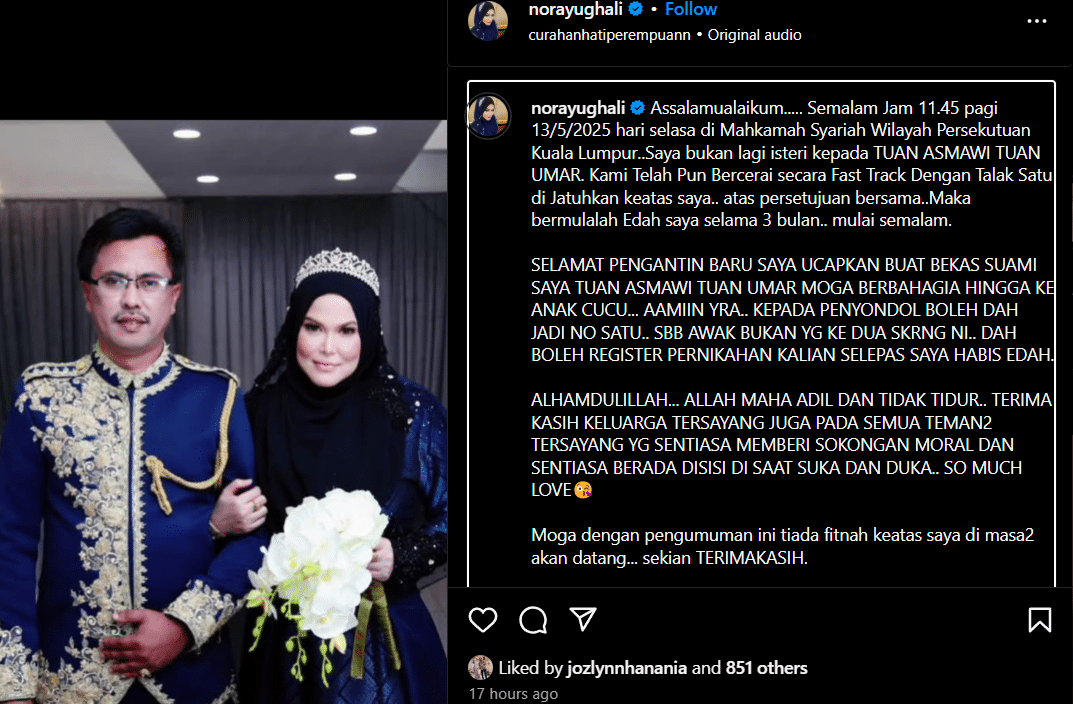1073x704 pixels.
Task: Open the curahanhatiperempuann audio link
Action: pyautogui.click(x=609, y=35)
